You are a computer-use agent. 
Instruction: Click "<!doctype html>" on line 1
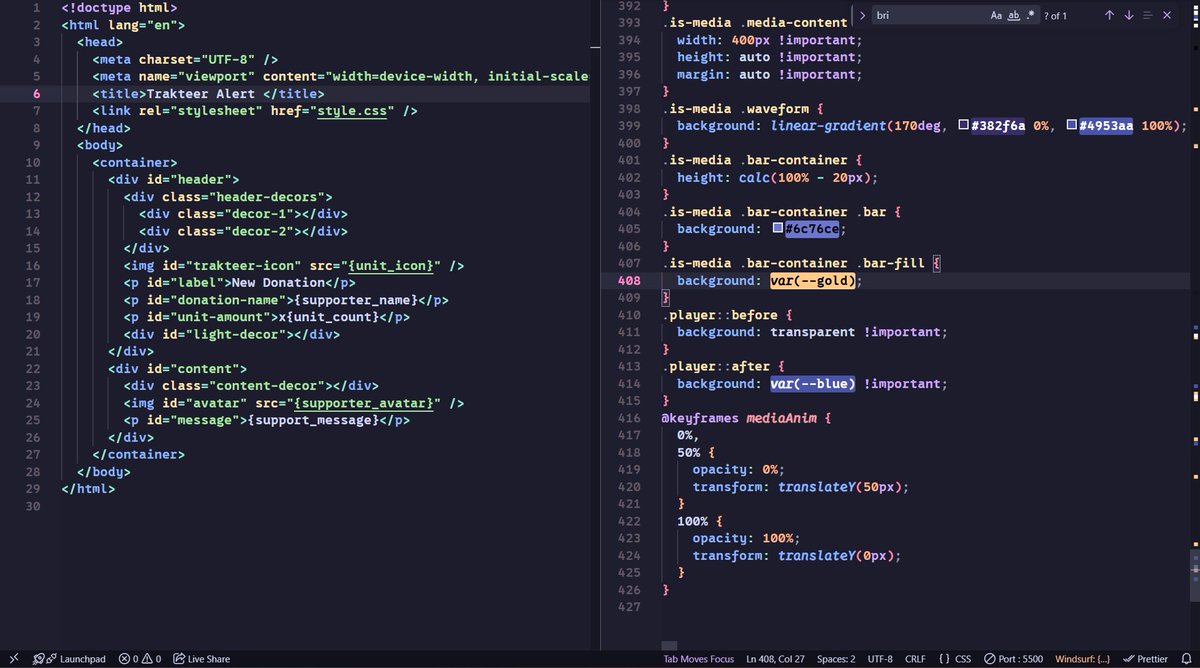pos(120,7)
